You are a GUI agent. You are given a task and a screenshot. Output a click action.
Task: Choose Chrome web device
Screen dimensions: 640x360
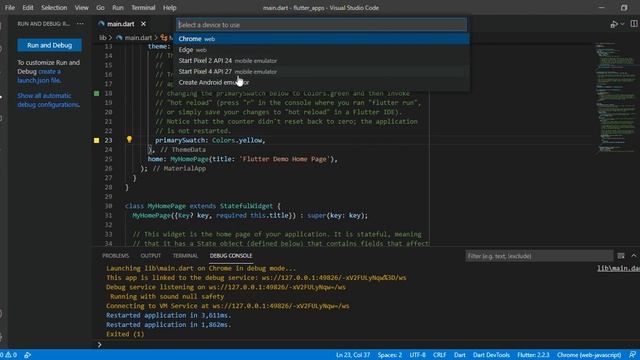pyautogui.click(x=322, y=39)
